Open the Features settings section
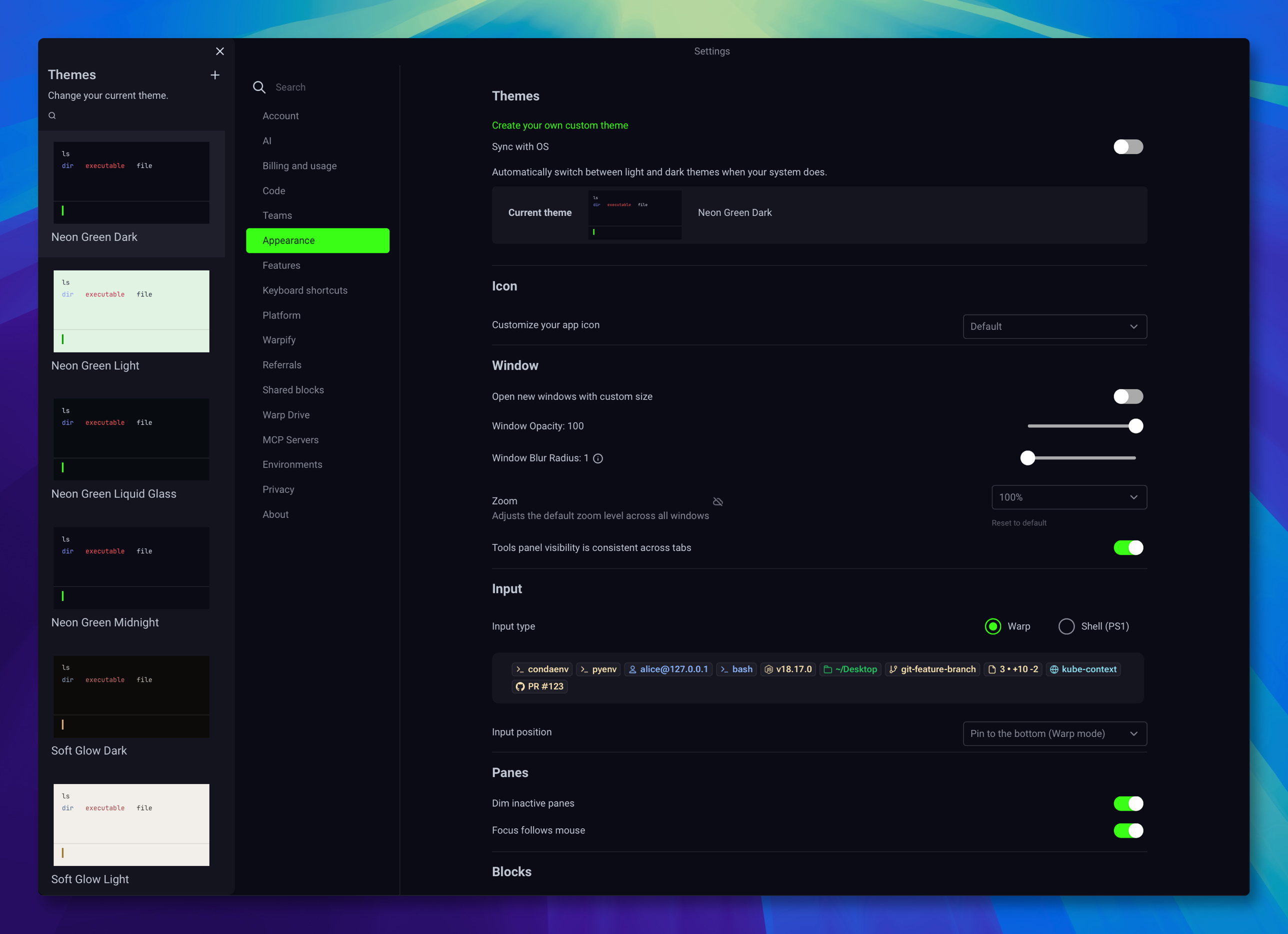 (x=317, y=265)
